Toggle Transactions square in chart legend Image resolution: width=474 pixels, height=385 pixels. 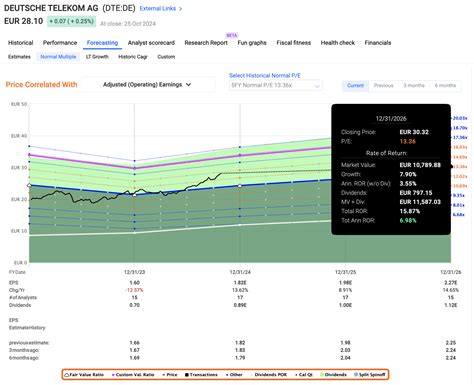pos(187,375)
